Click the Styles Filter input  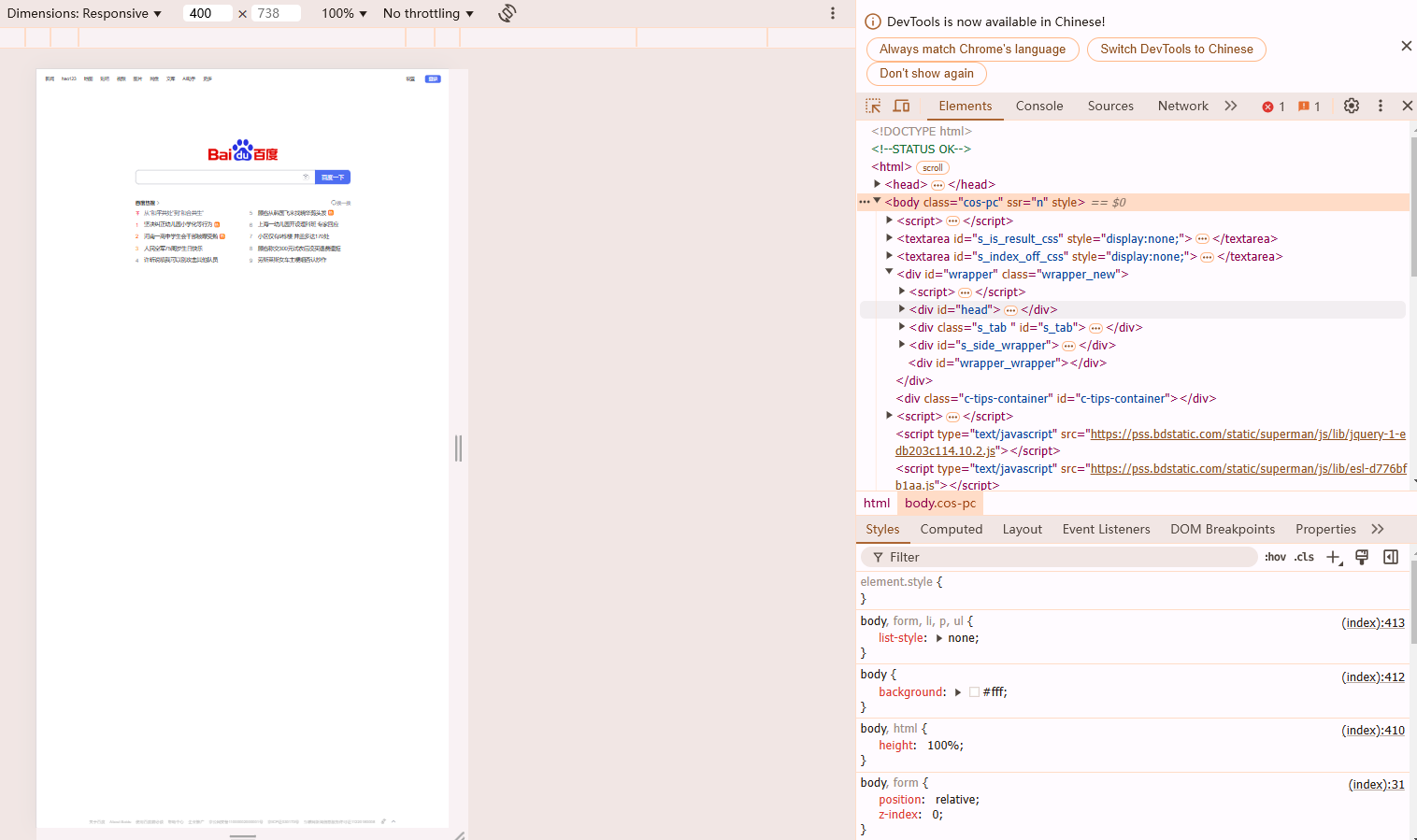click(1059, 557)
